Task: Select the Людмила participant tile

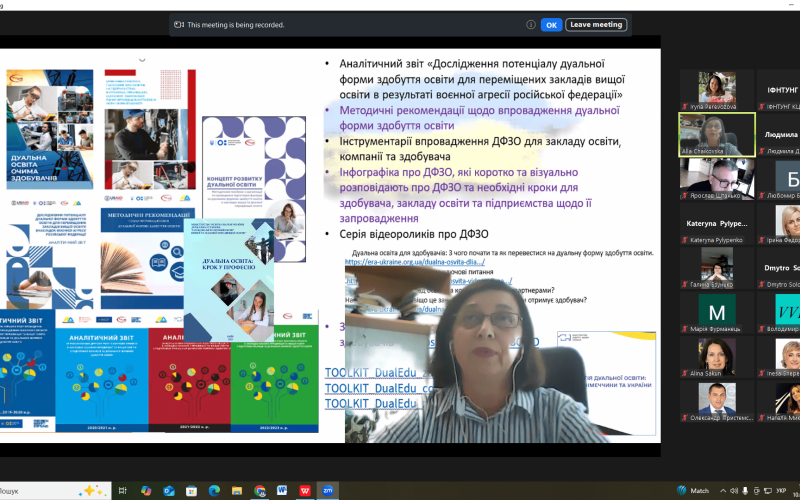Action: (779, 135)
